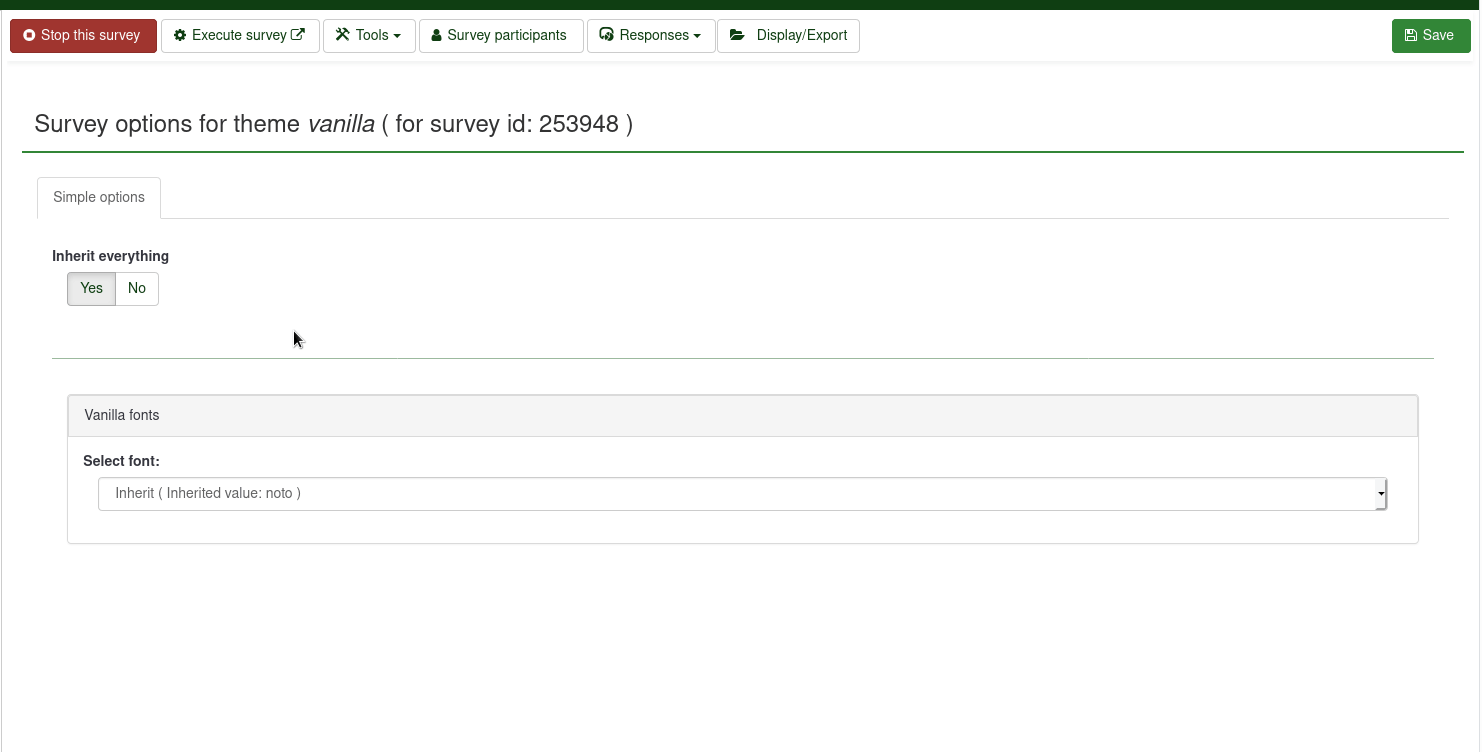Click the wrench icon on Tools
1482x752 pixels.
342,35
